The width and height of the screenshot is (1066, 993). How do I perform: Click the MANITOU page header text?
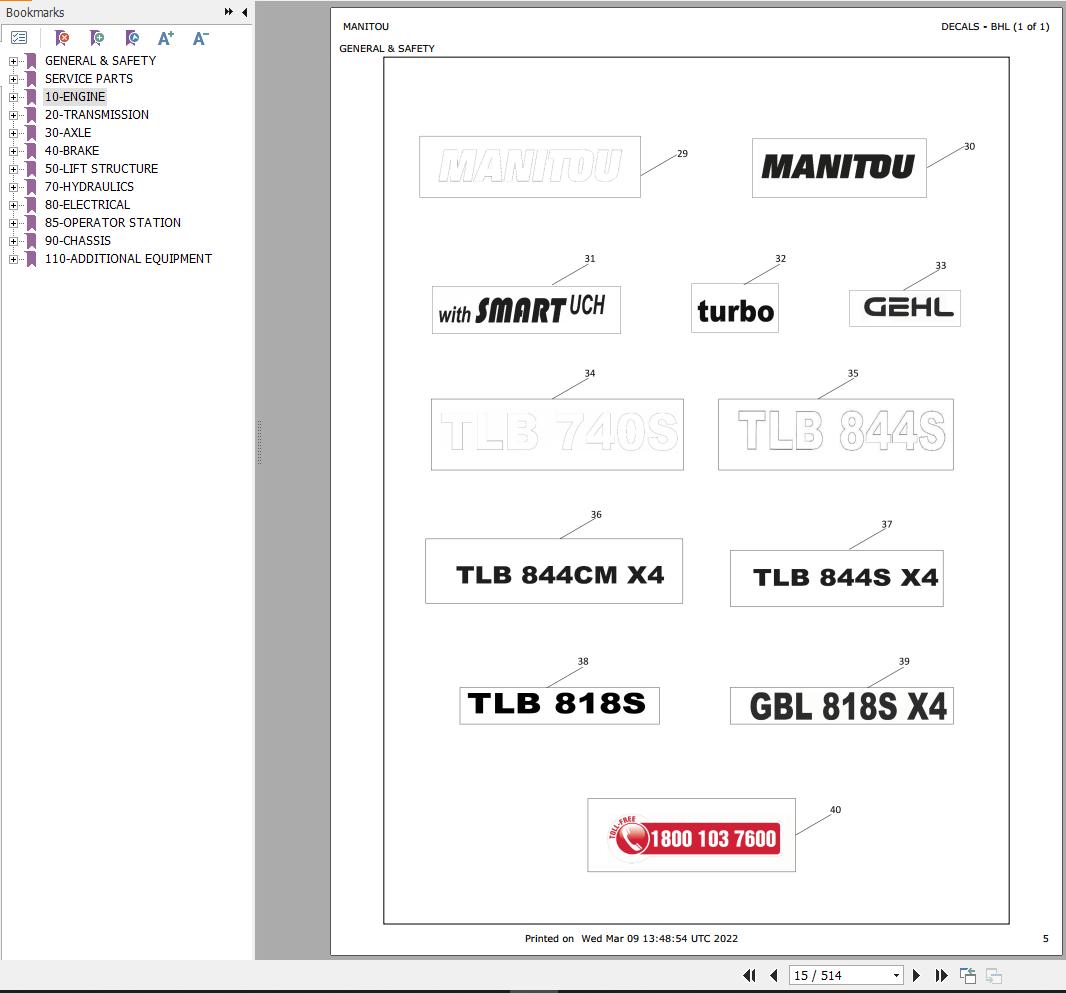point(366,27)
